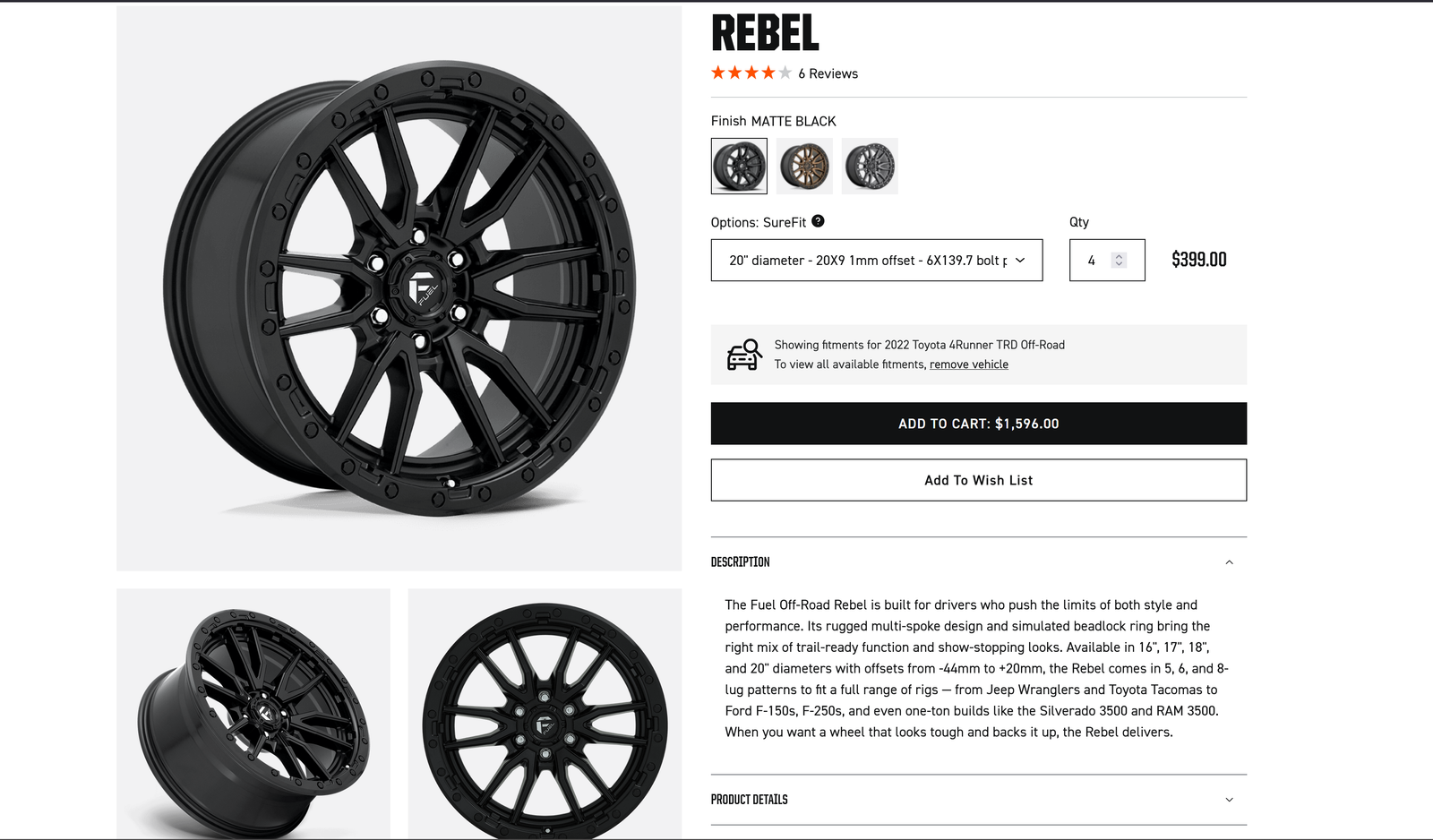
Task: View the front-facing wheel thumbnail
Action: 545,714
